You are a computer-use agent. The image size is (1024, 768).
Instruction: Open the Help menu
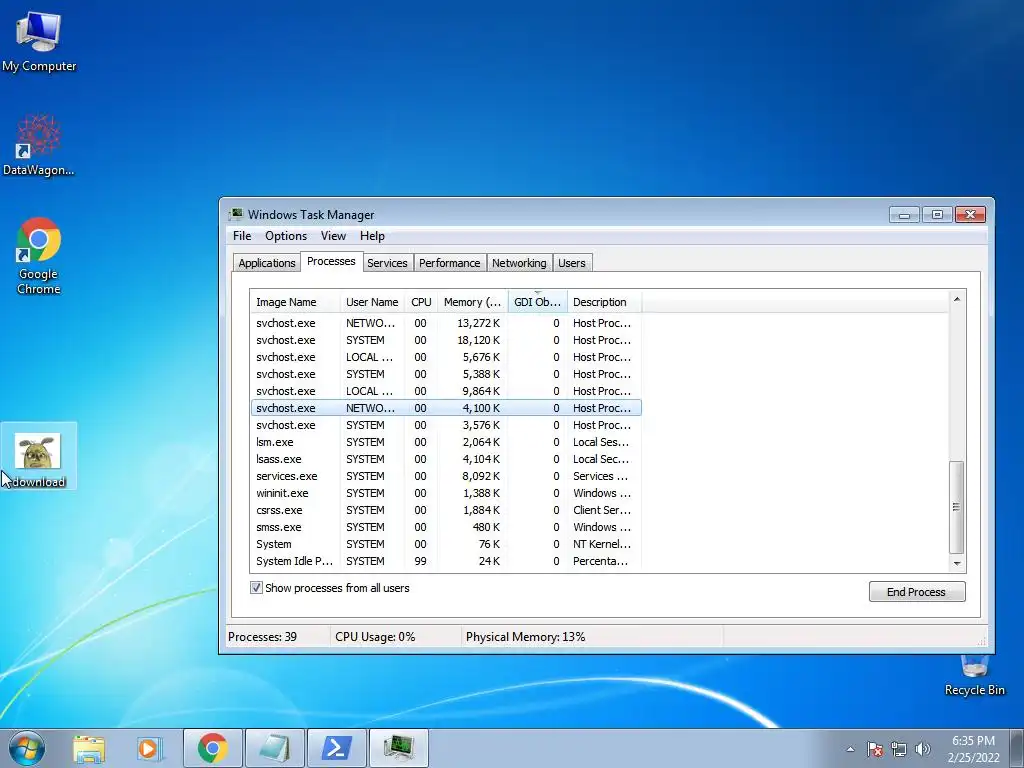pos(372,236)
